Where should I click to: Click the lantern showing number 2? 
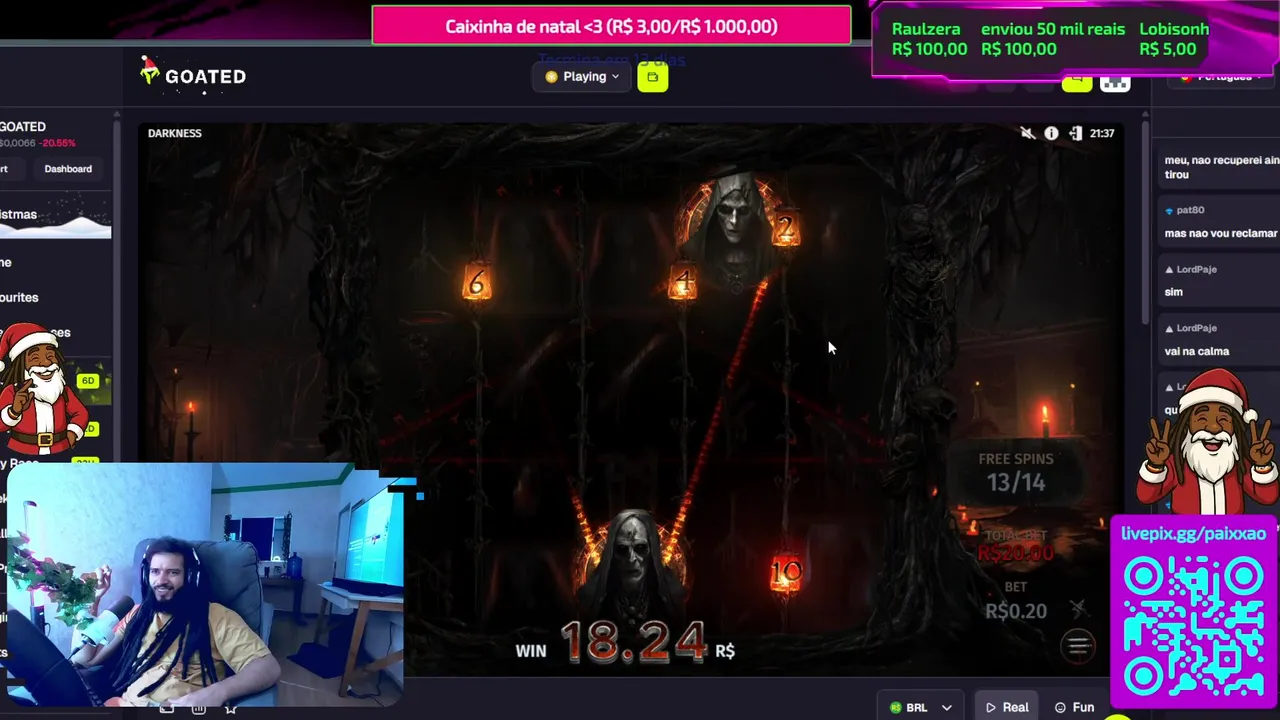click(x=786, y=228)
